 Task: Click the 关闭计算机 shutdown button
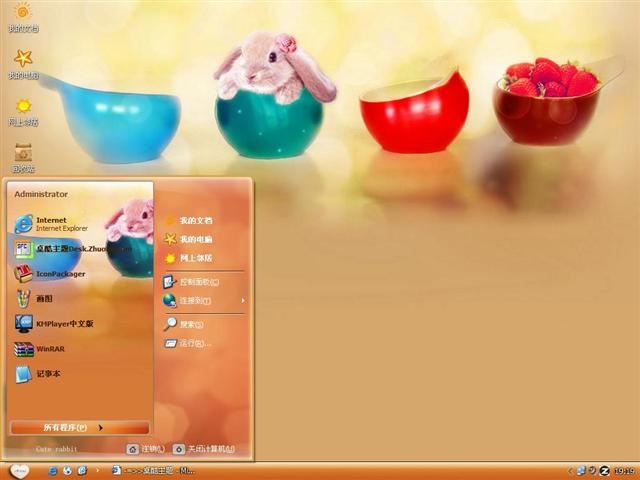tap(204, 449)
